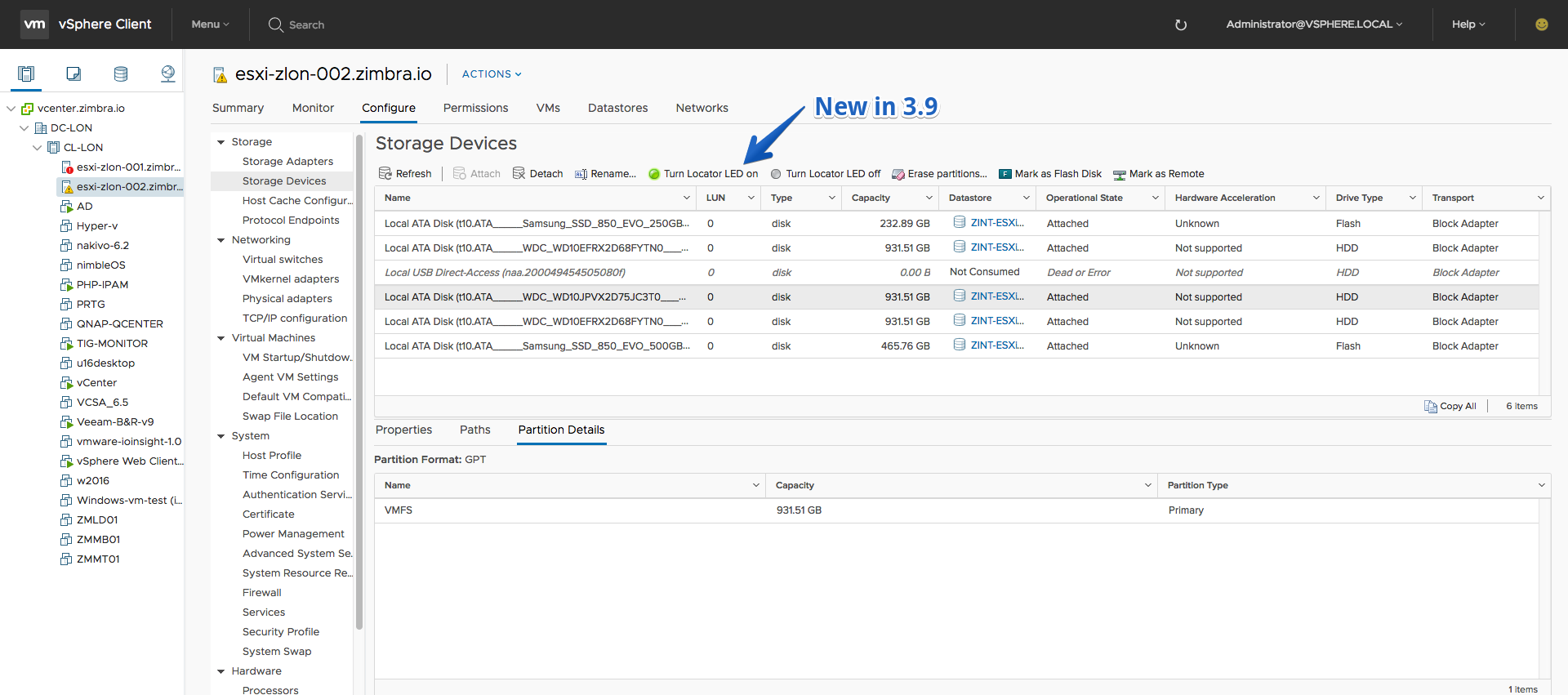Switch to the Permissions tab
The width and height of the screenshot is (1568, 695).
(475, 108)
